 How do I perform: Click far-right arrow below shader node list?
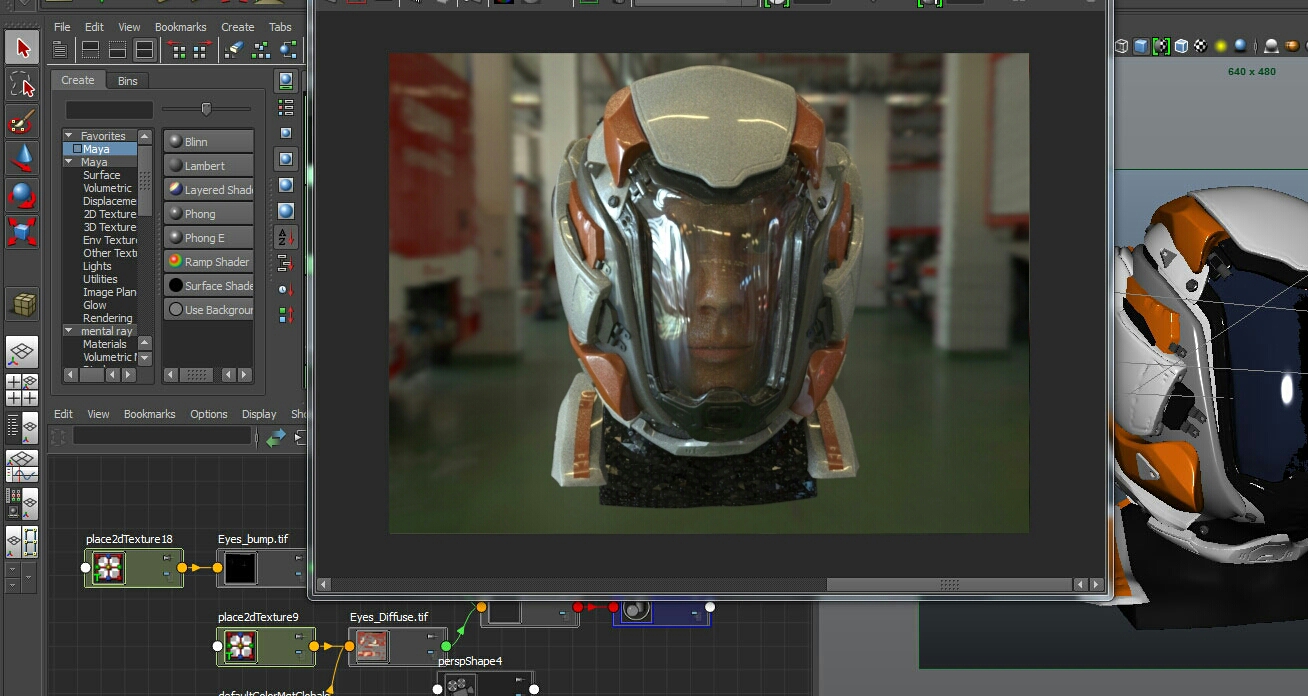[245, 375]
